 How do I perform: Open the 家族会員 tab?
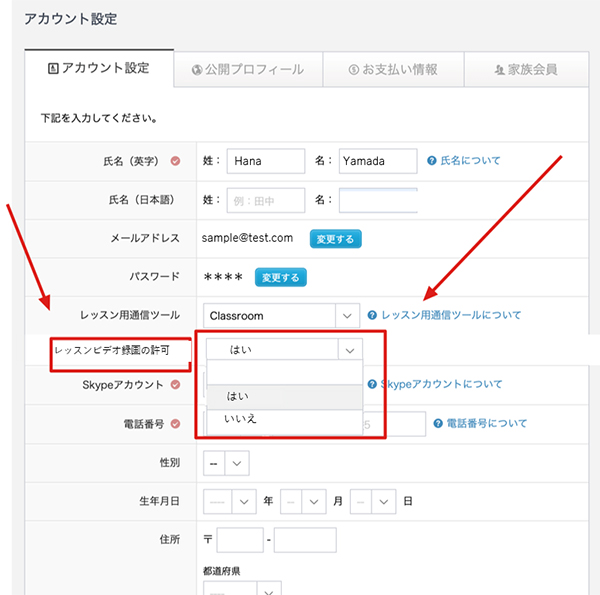pyautogui.click(x=525, y=70)
